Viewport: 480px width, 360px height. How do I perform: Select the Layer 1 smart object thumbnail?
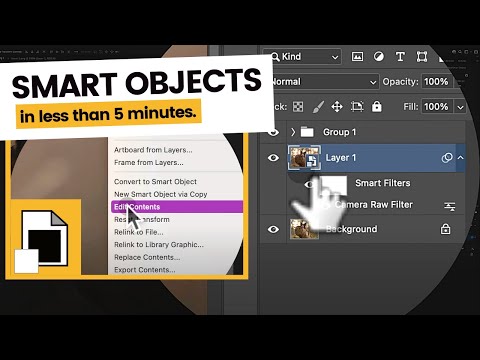pos(304,157)
